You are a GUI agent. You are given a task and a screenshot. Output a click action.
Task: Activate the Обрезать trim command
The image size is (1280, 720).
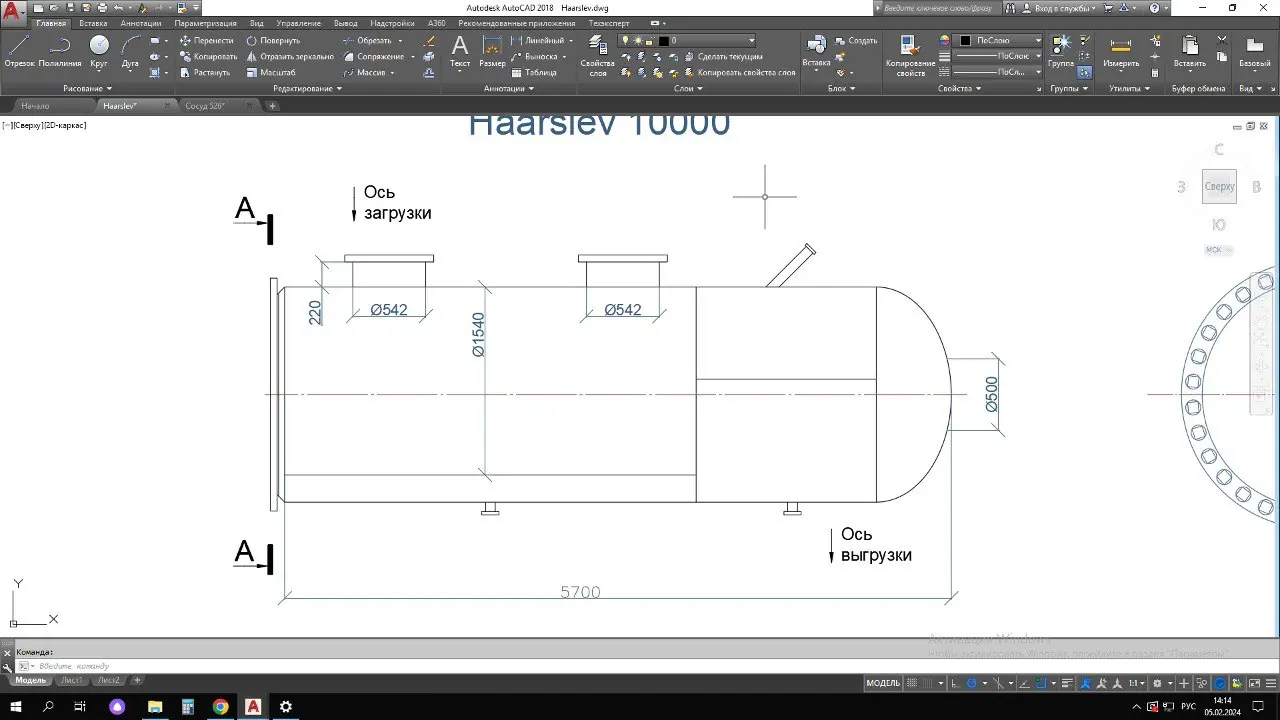[367, 41]
